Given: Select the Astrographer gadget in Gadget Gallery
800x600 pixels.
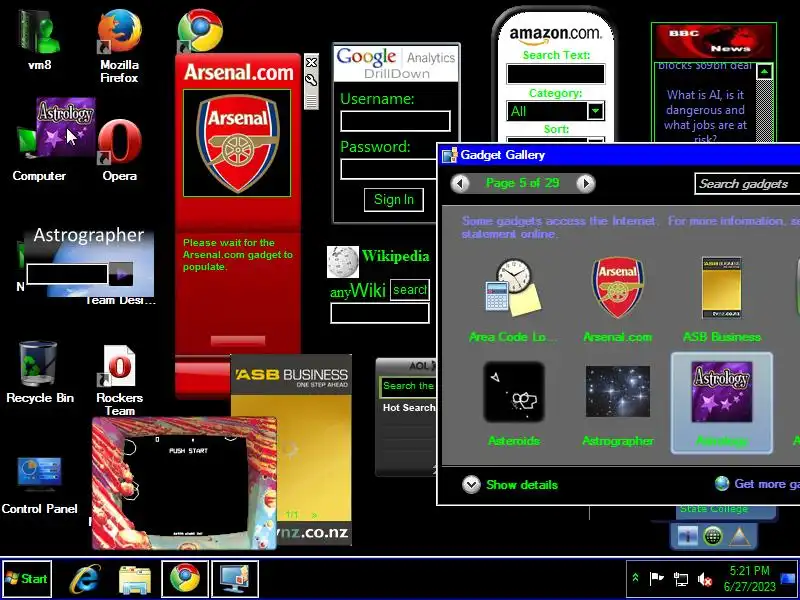Looking at the screenshot, I should tap(617, 404).
